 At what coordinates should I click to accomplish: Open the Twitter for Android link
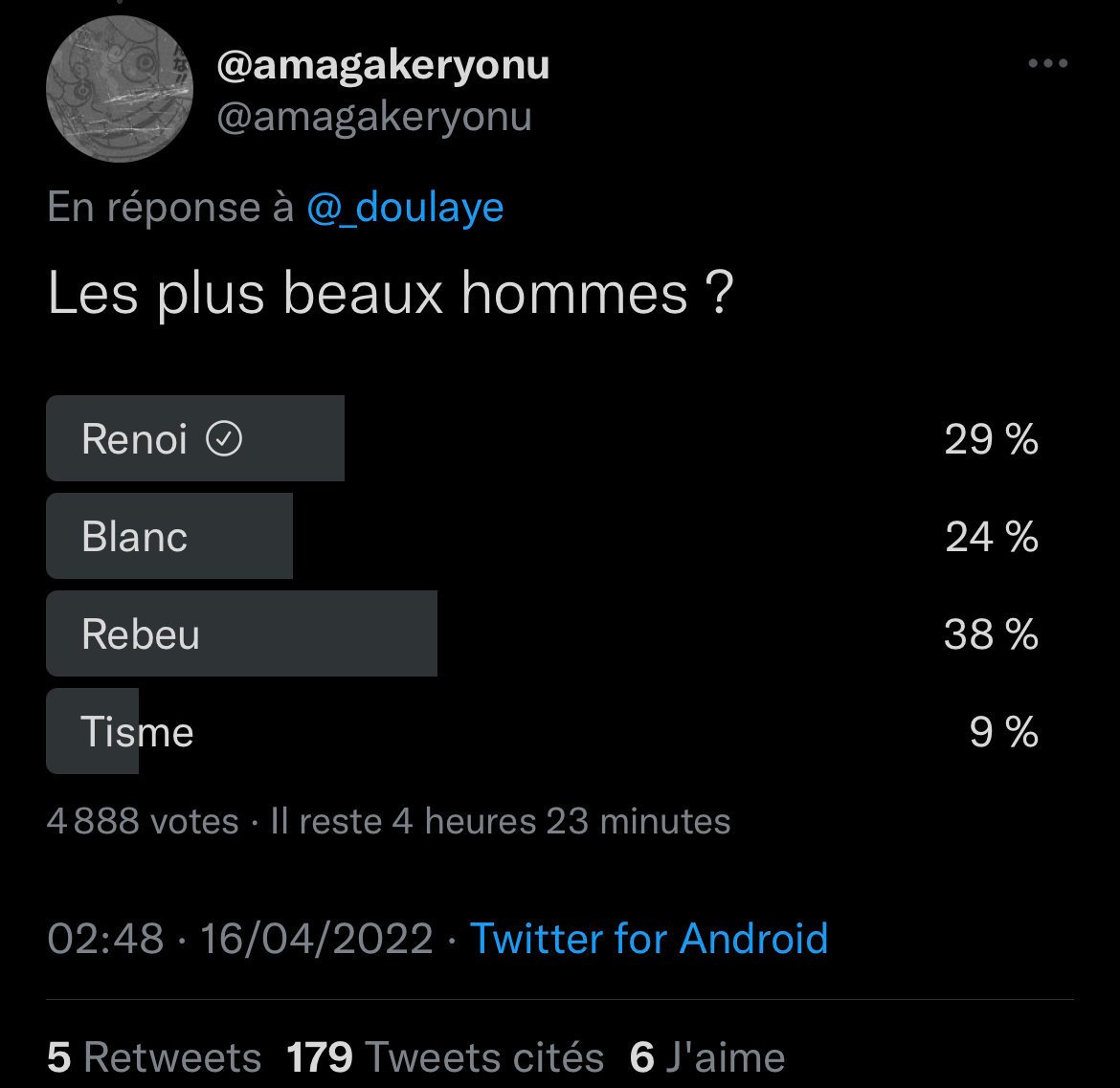pos(649,938)
